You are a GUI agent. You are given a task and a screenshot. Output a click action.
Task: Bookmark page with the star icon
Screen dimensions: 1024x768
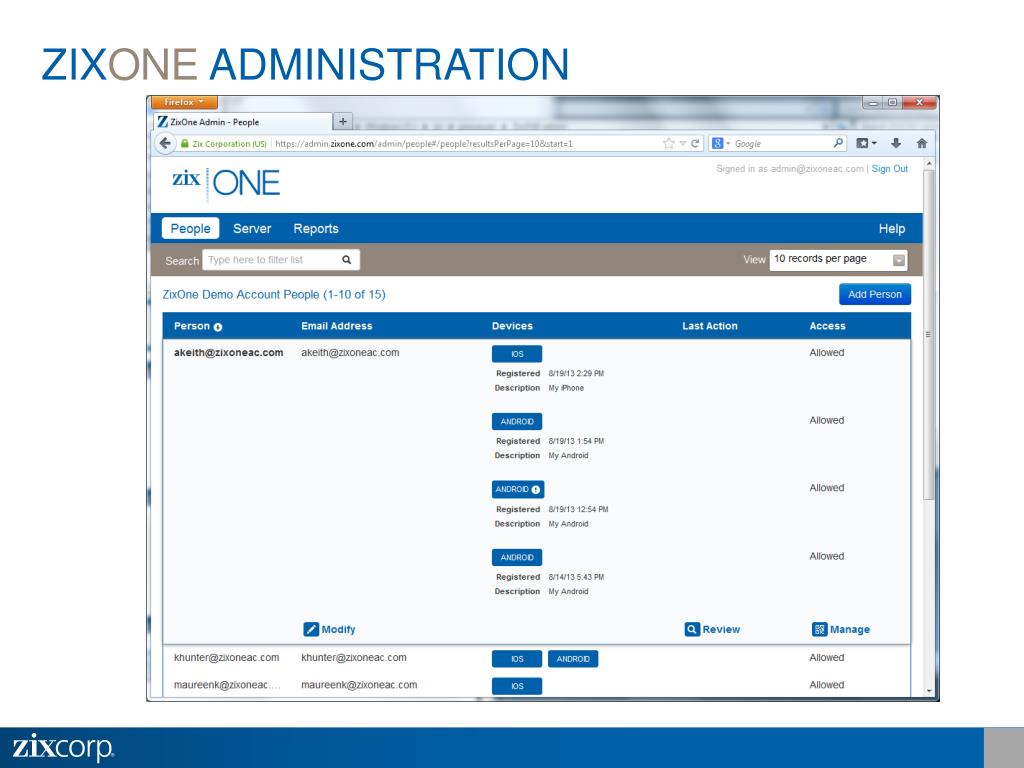[x=668, y=143]
